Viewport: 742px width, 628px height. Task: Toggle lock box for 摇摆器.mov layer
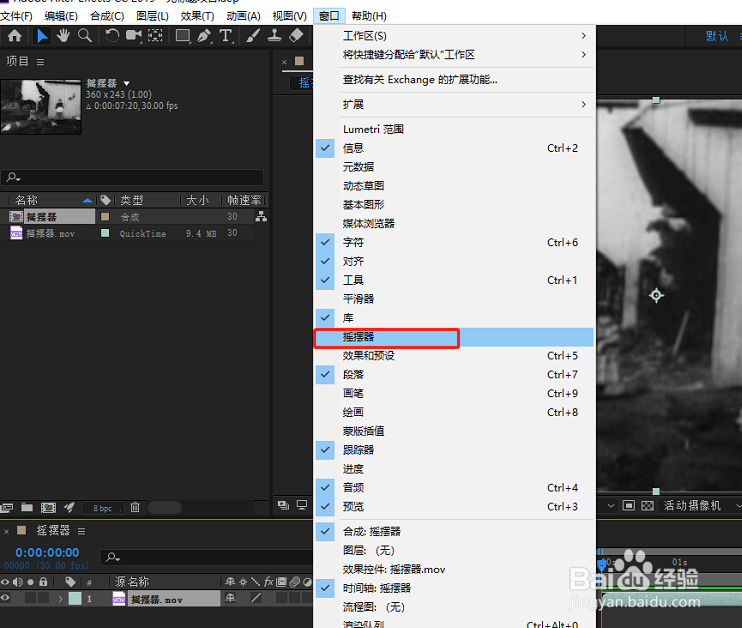point(43,598)
